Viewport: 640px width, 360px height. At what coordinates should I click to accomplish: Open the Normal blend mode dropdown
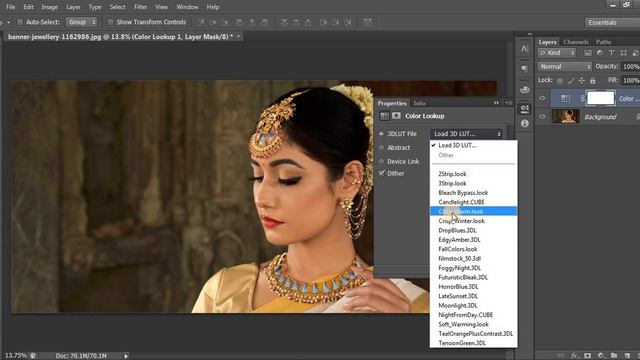point(565,67)
